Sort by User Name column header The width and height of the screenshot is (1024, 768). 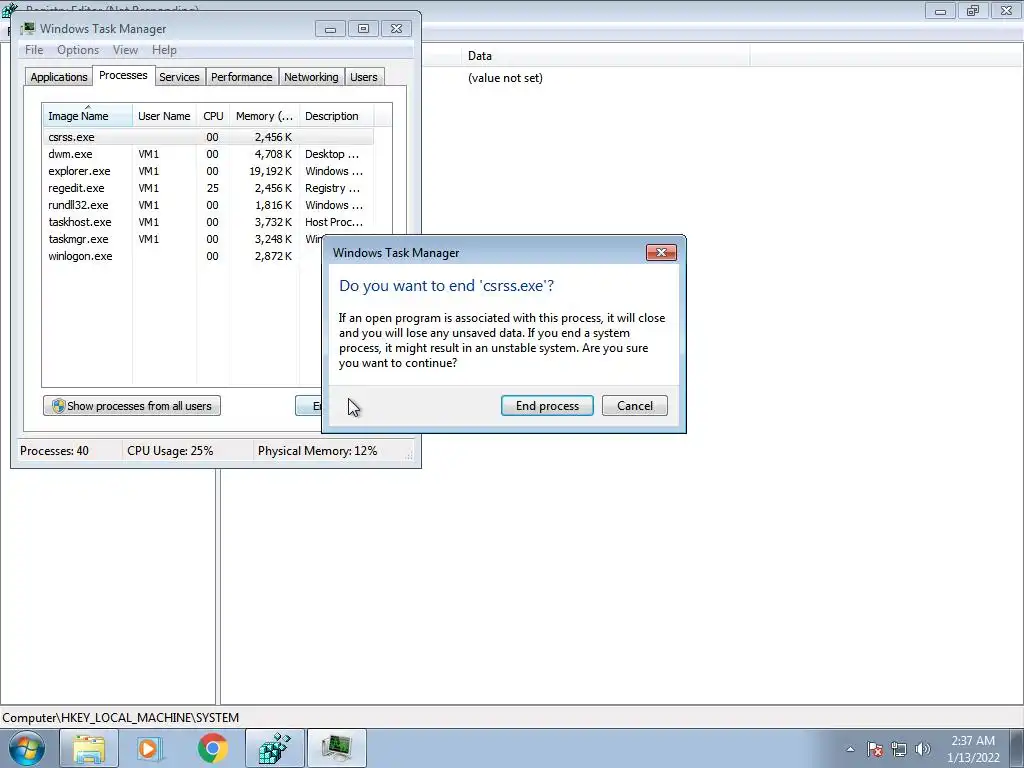pos(164,116)
